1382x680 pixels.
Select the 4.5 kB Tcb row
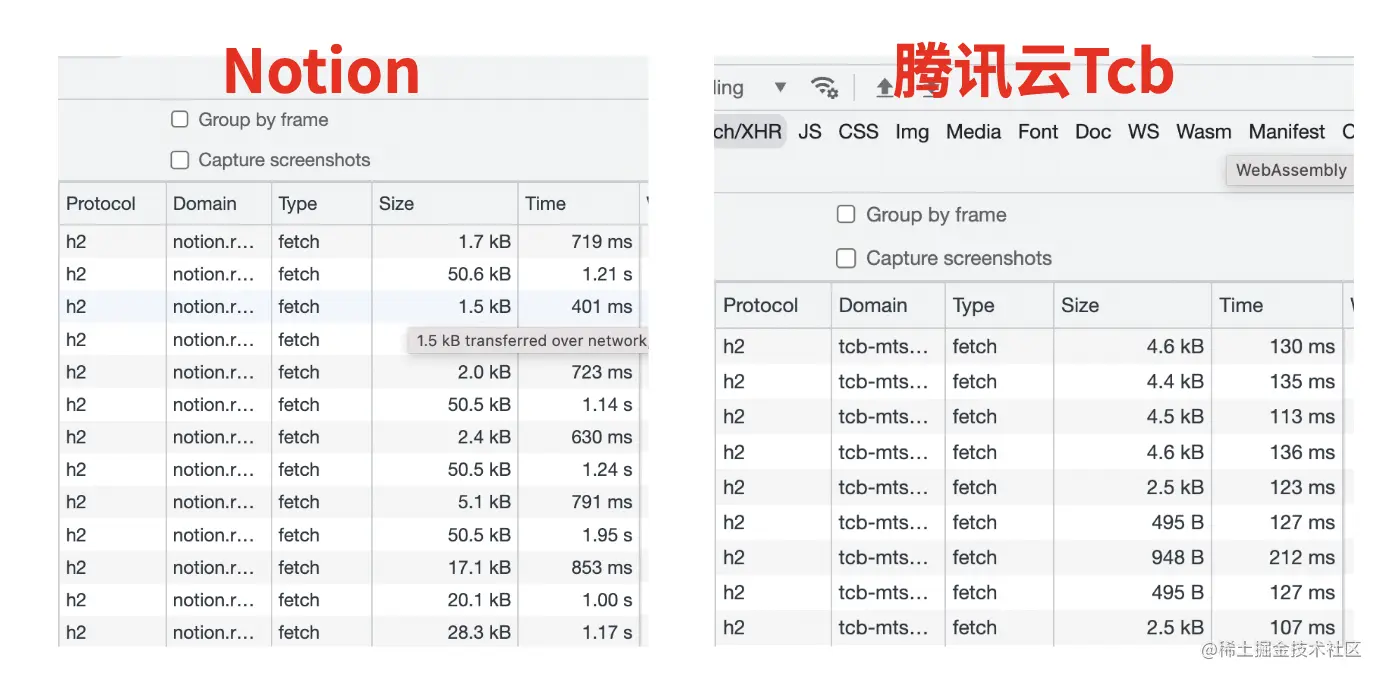pyautogui.click(x=1034, y=416)
